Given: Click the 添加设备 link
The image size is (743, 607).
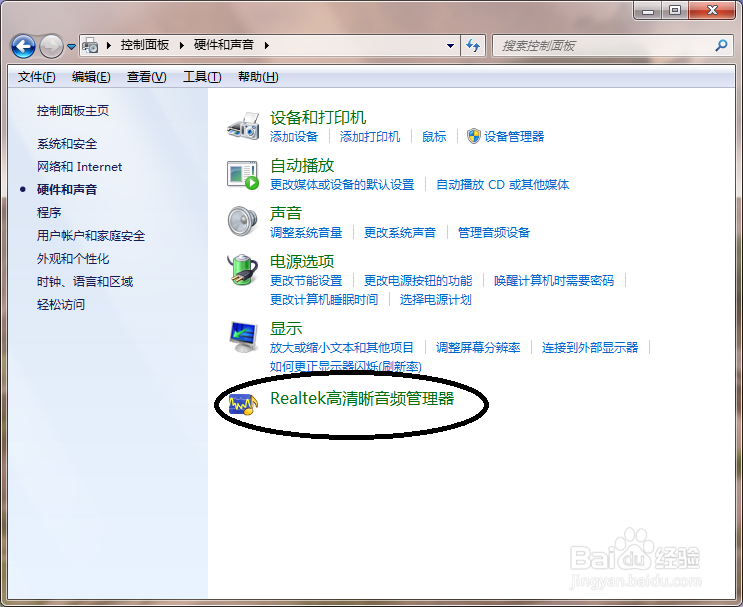Looking at the screenshot, I should pyautogui.click(x=294, y=137).
